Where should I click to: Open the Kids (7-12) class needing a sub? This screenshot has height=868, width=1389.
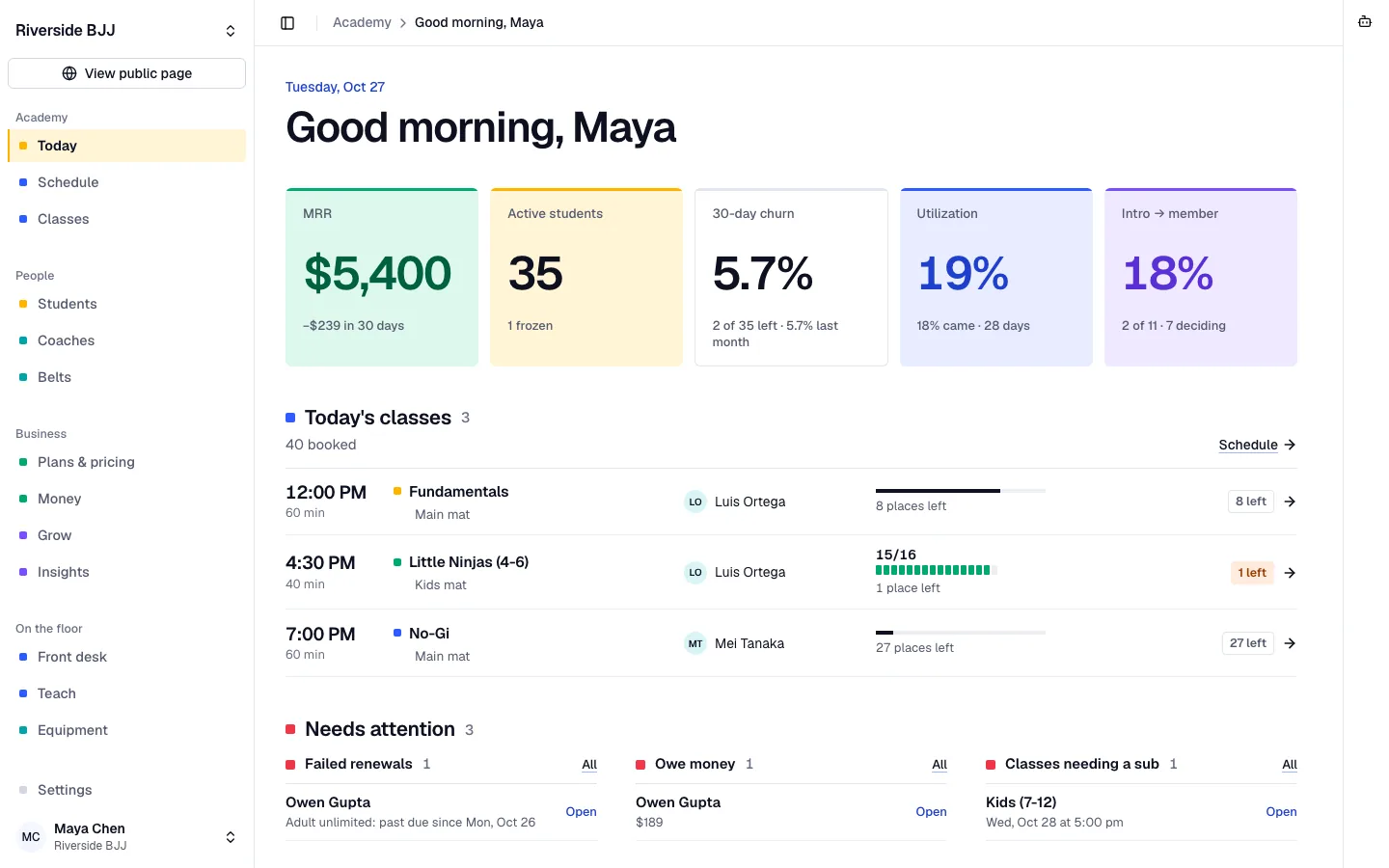(x=1281, y=812)
